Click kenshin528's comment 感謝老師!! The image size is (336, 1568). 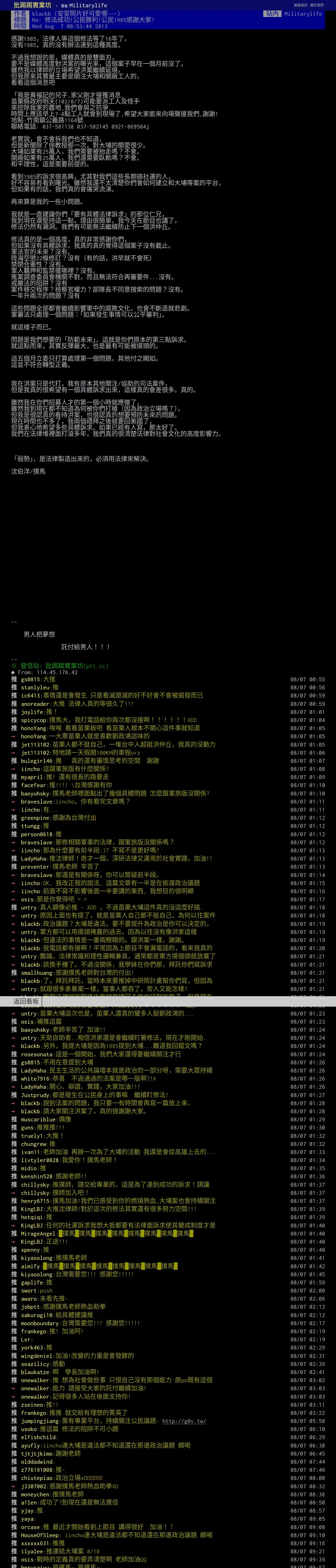click(168, 1176)
